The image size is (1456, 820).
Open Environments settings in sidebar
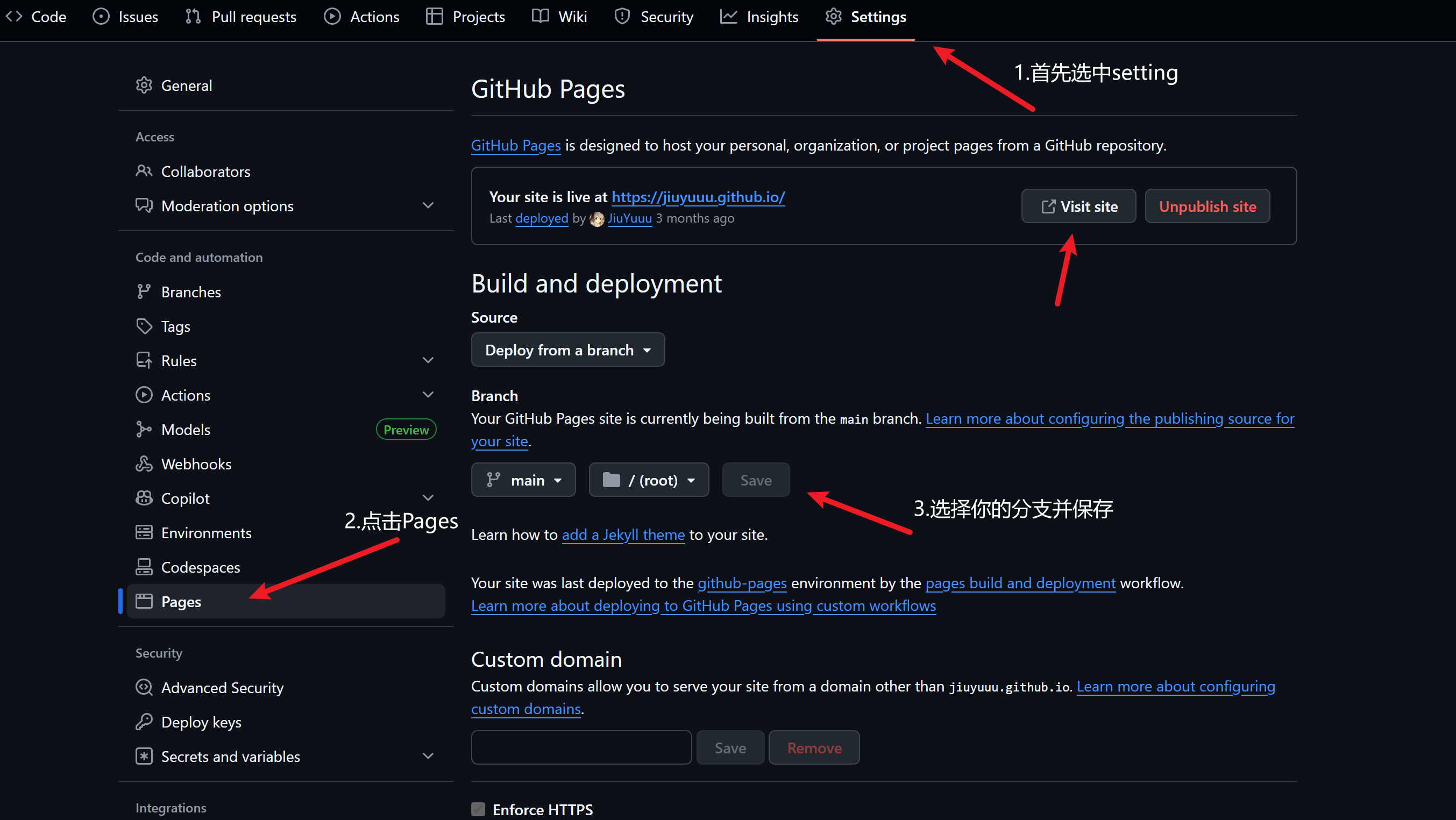[286, 532]
